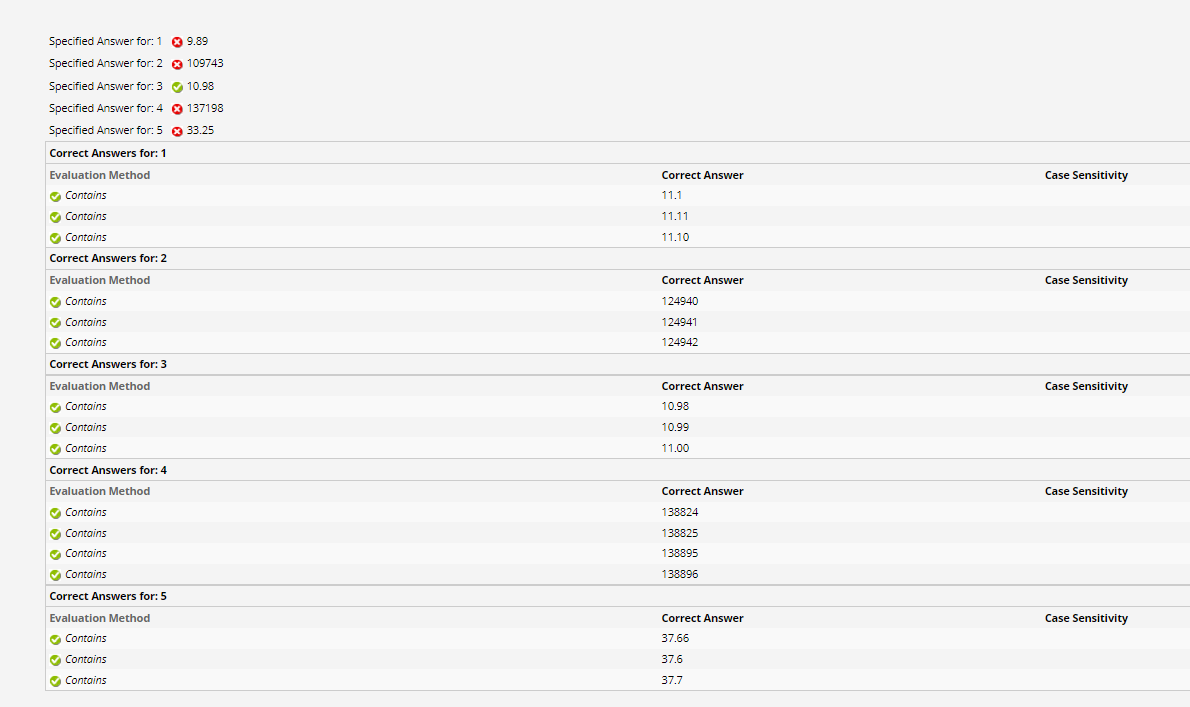Click the correct answer cell 11.10

(x=675, y=237)
